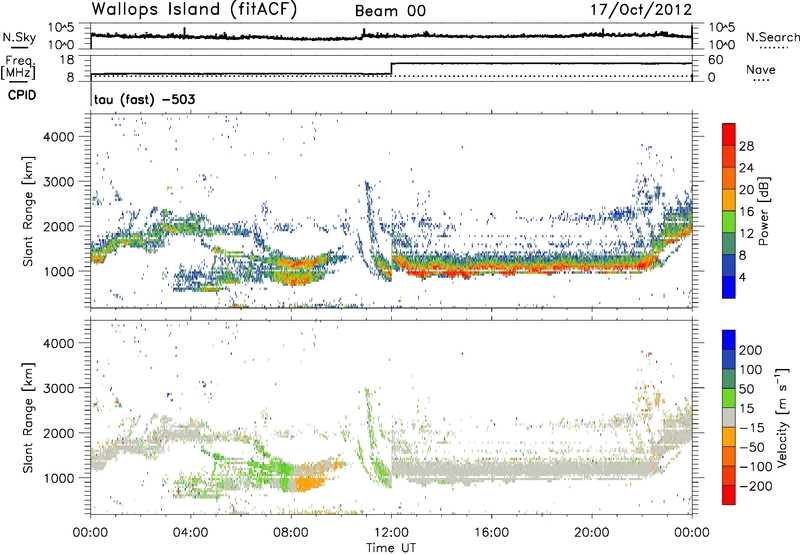Screen dimensions: 800x554
Task: Select "100" on the velocity colorbar
Action: click(751, 370)
